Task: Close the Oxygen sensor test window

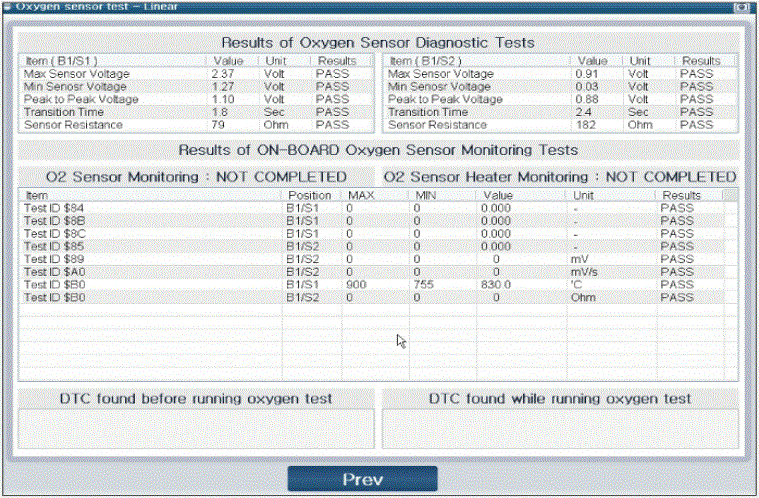Action: pyautogui.click(x=741, y=6)
